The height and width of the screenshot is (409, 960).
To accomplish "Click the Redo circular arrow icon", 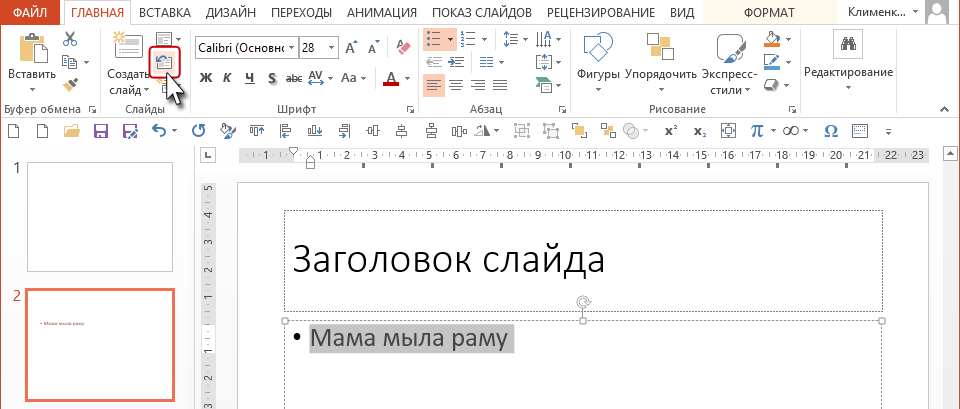I will tap(198, 131).
